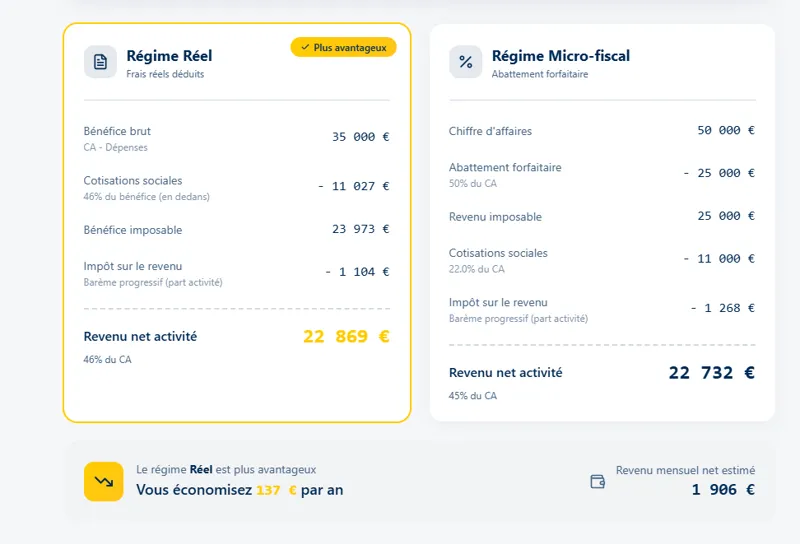Viewport: 800px width, 544px height.
Task: Select the Abattement forfaitaire row label
Action: coord(505,167)
